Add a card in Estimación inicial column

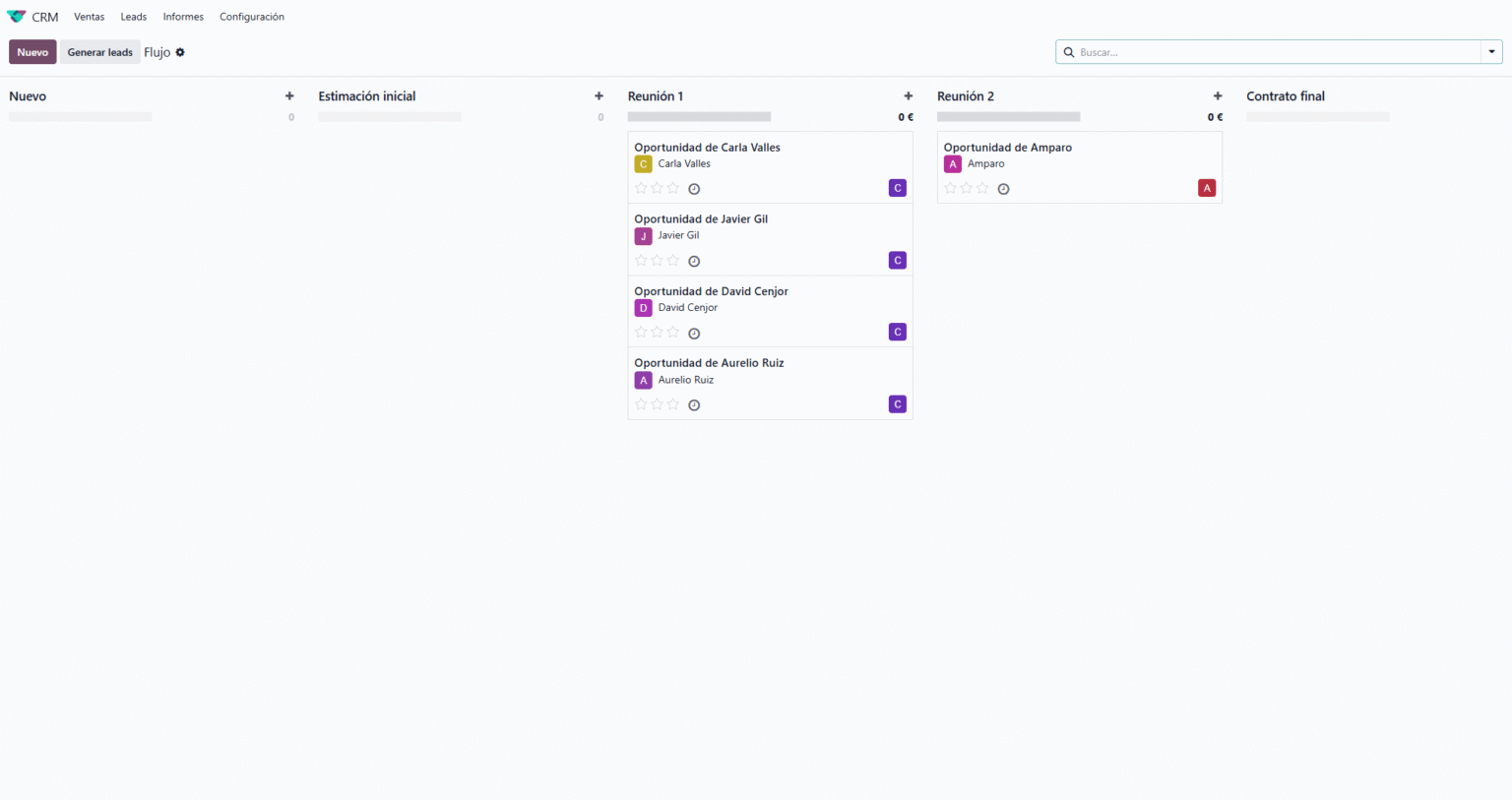coord(598,96)
